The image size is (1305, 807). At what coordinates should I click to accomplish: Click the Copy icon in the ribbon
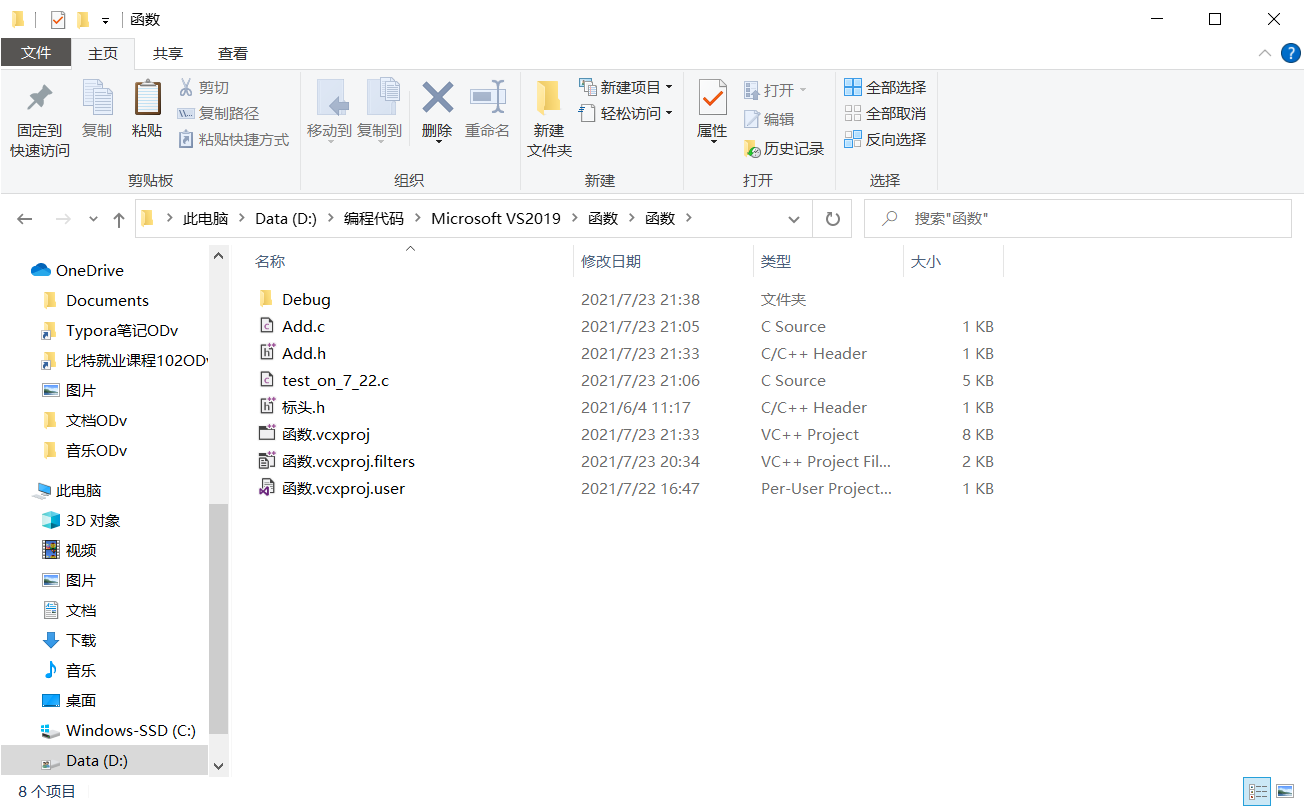(97, 98)
